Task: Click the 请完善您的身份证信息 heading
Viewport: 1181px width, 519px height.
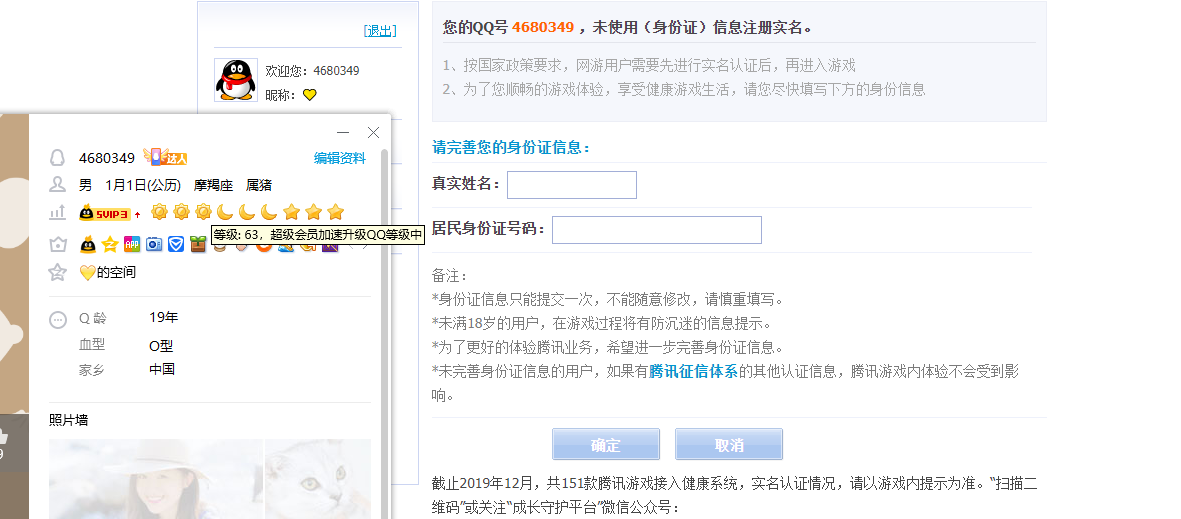Action: [x=511, y=148]
